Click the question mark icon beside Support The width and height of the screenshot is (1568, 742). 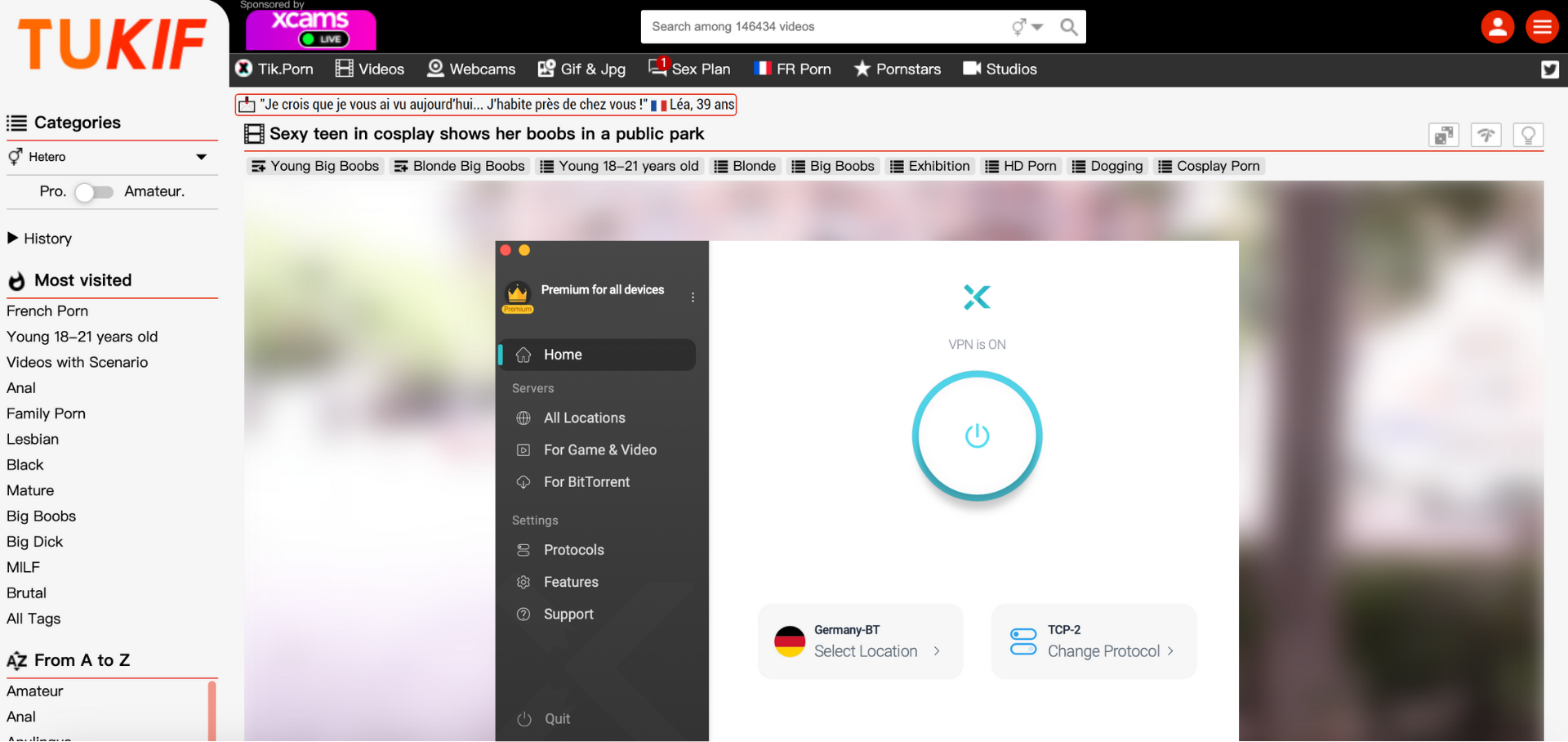pyautogui.click(x=523, y=614)
